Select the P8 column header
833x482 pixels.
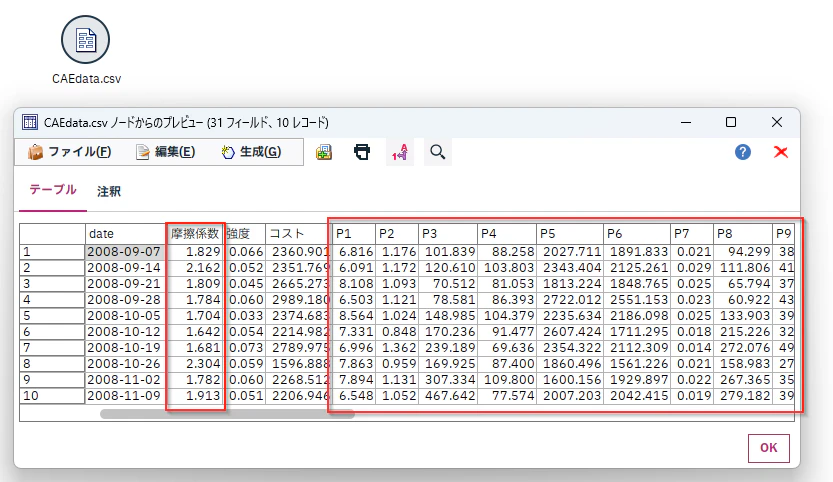click(743, 234)
